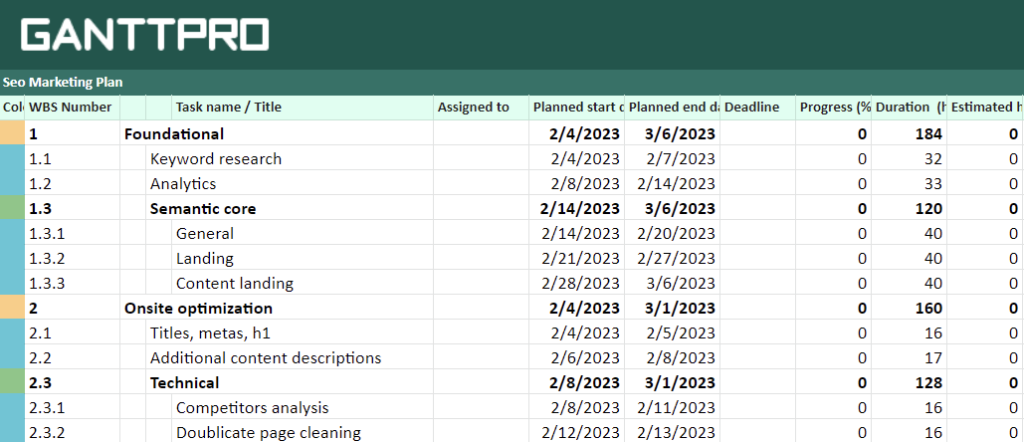This screenshot has height=442, width=1024.
Task: Click the green color cell for Semantic core
Action: tap(12, 209)
